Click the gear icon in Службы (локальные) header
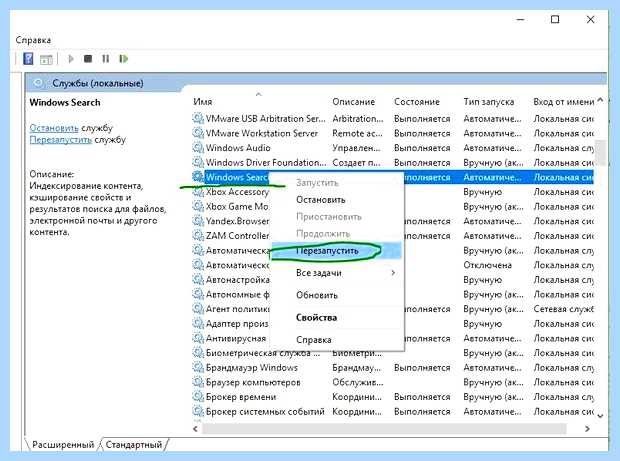620x461 pixels. click(x=39, y=83)
